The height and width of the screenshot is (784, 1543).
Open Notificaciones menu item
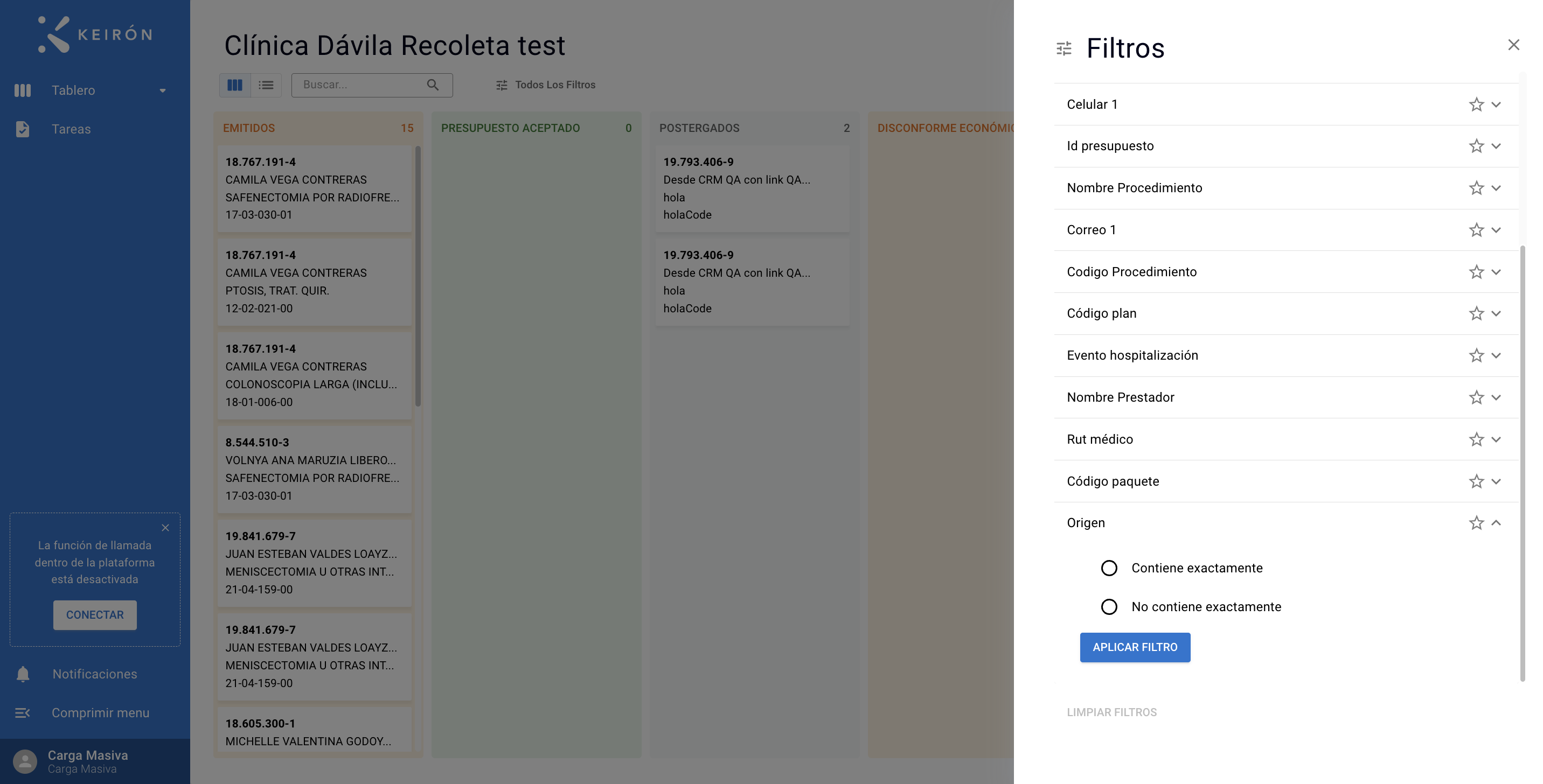95,675
